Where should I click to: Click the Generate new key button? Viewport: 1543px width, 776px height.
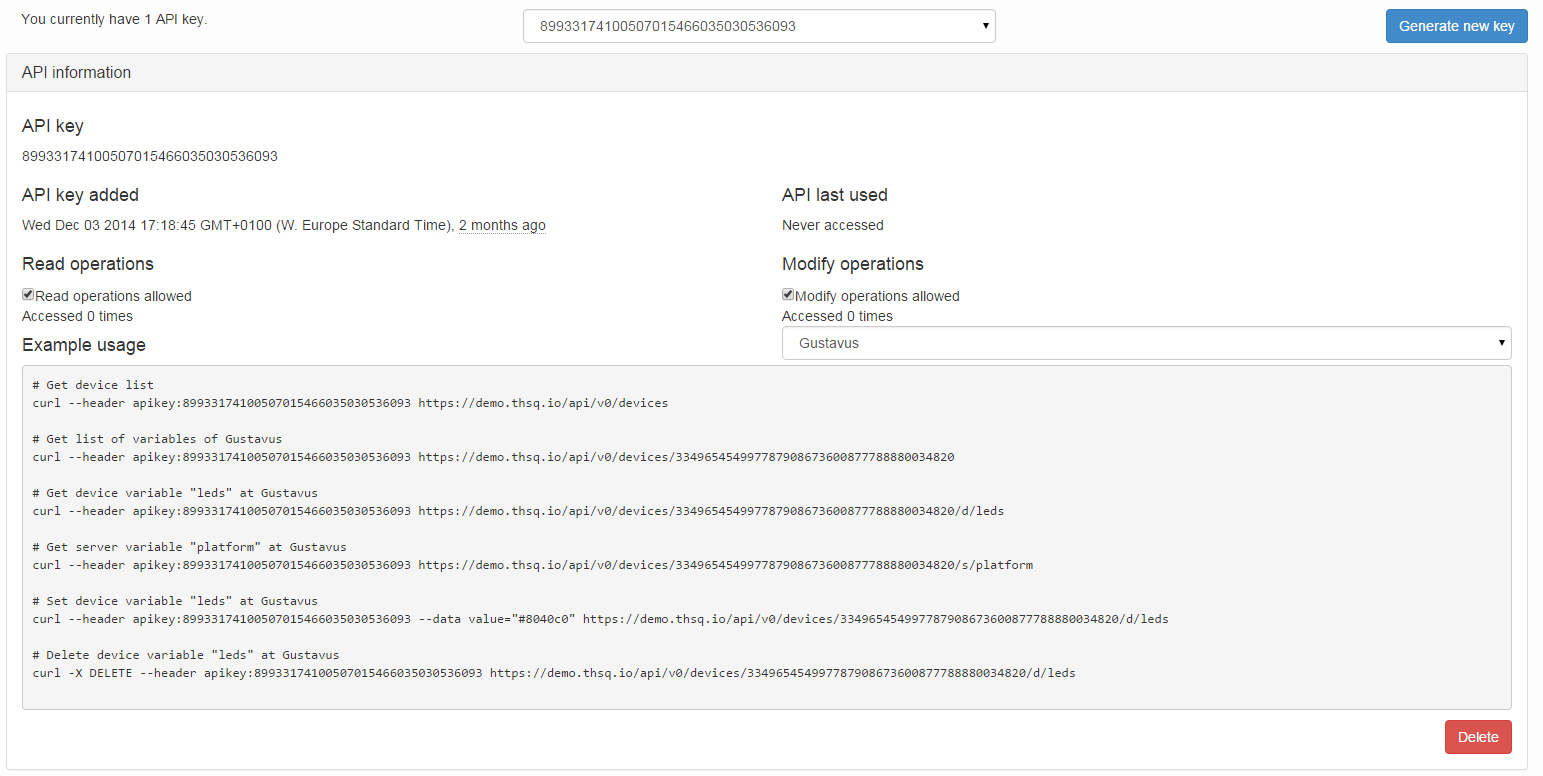tap(1456, 26)
